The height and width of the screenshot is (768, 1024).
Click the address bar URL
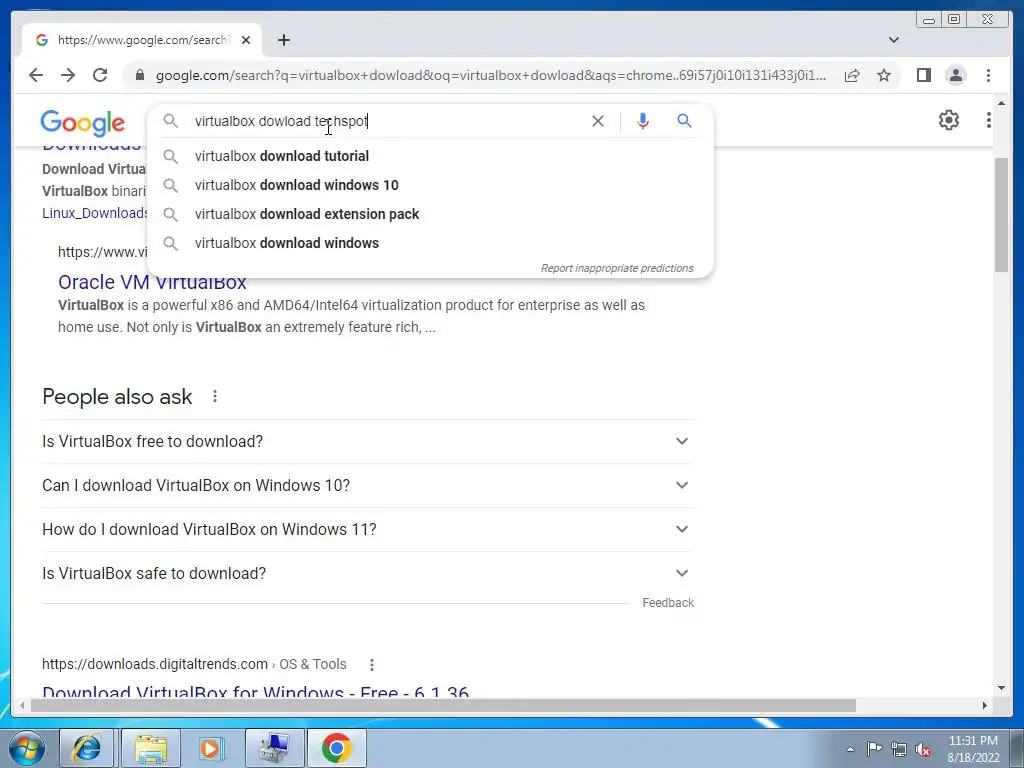click(x=490, y=75)
